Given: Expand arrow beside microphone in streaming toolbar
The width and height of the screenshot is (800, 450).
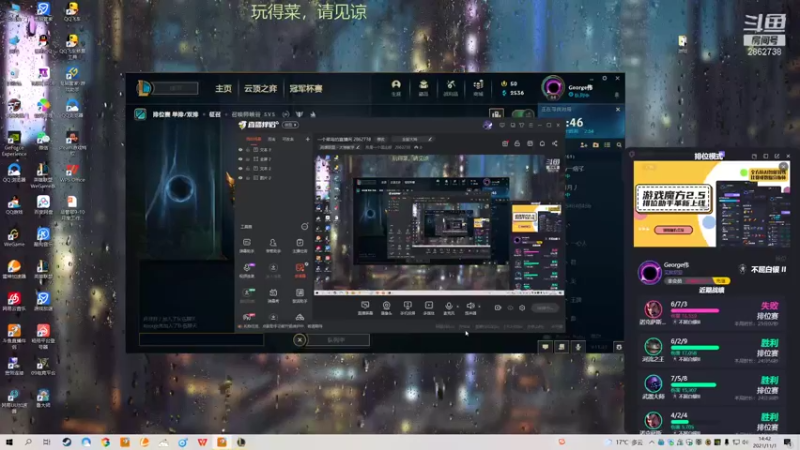Looking at the screenshot, I should [x=457, y=306].
